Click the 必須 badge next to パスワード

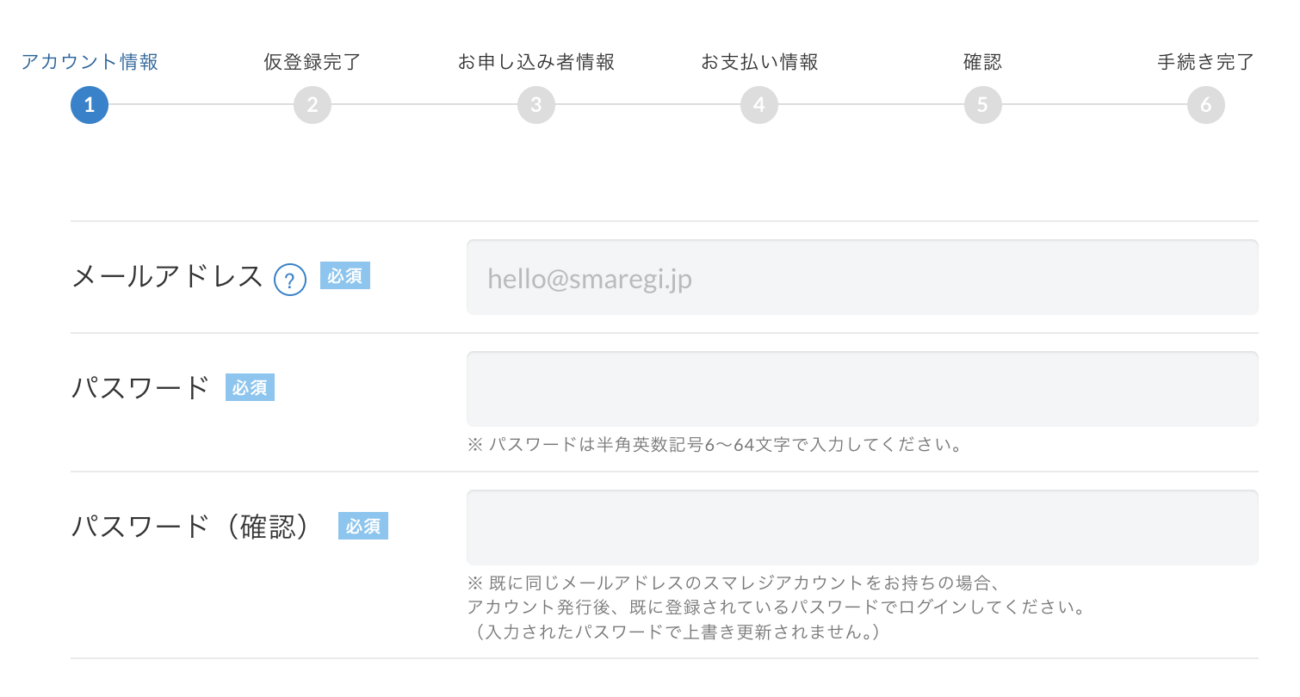point(250,388)
